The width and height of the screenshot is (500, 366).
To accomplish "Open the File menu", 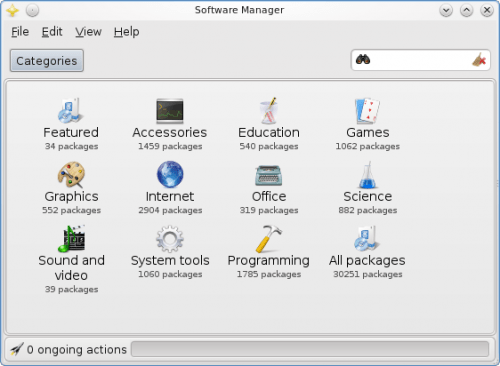I will pyautogui.click(x=20, y=32).
